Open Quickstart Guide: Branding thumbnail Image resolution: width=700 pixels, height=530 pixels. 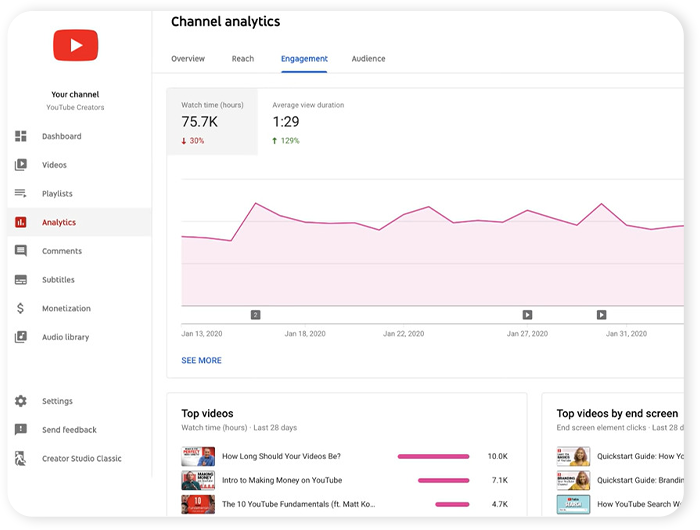coord(573,480)
